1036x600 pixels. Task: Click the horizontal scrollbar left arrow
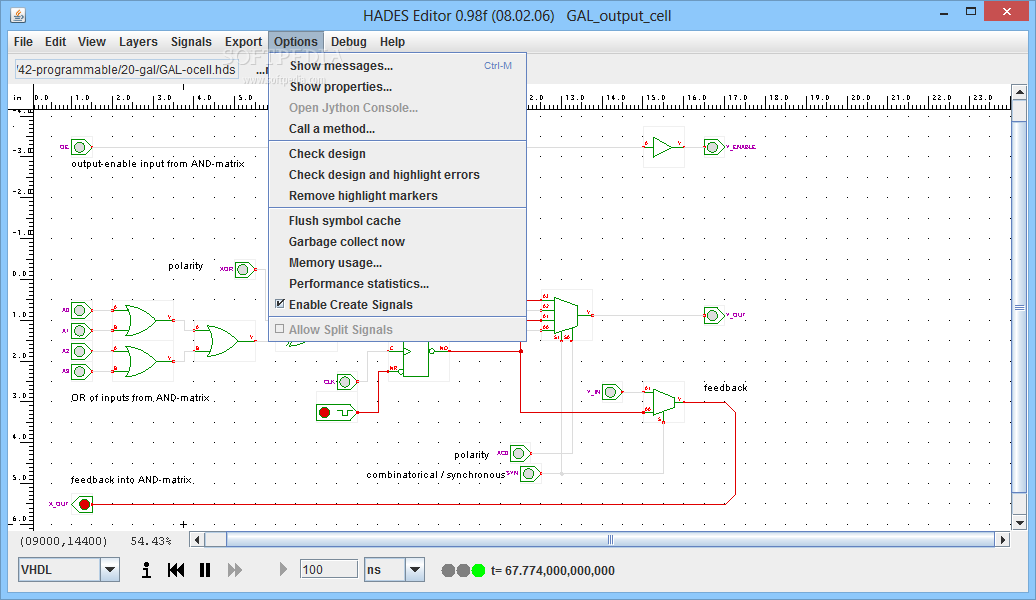point(197,540)
